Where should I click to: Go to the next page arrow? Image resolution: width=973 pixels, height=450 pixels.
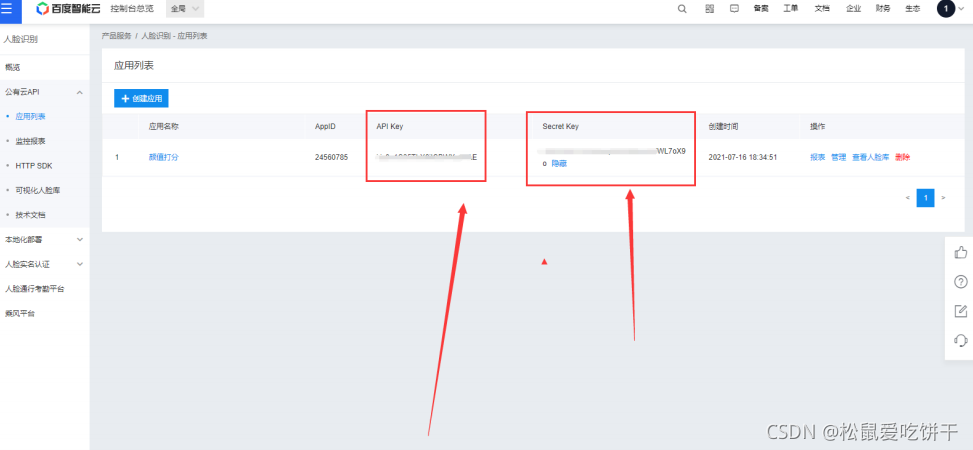click(x=943, y=198)
